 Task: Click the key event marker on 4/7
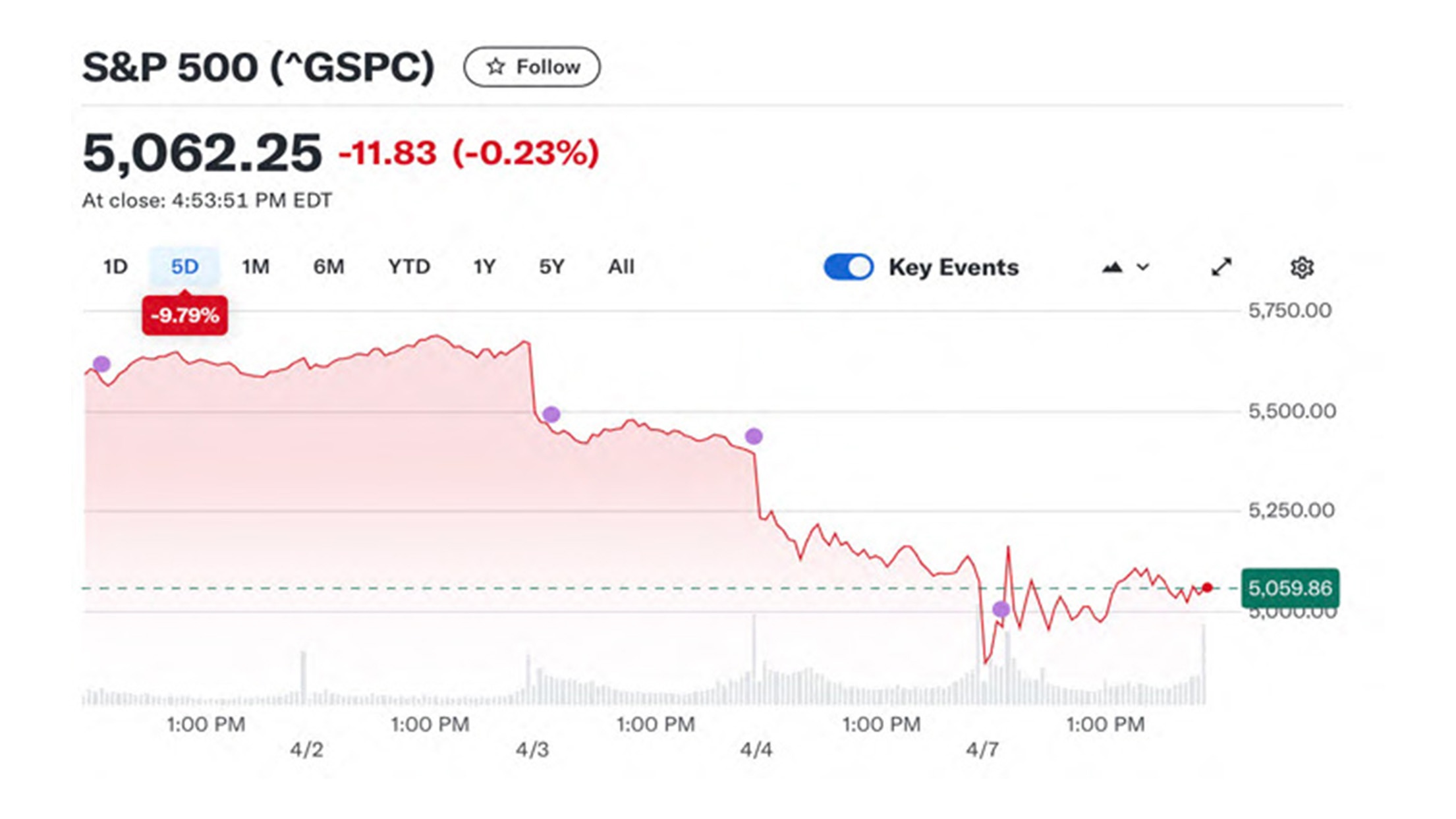point(1001,609)
